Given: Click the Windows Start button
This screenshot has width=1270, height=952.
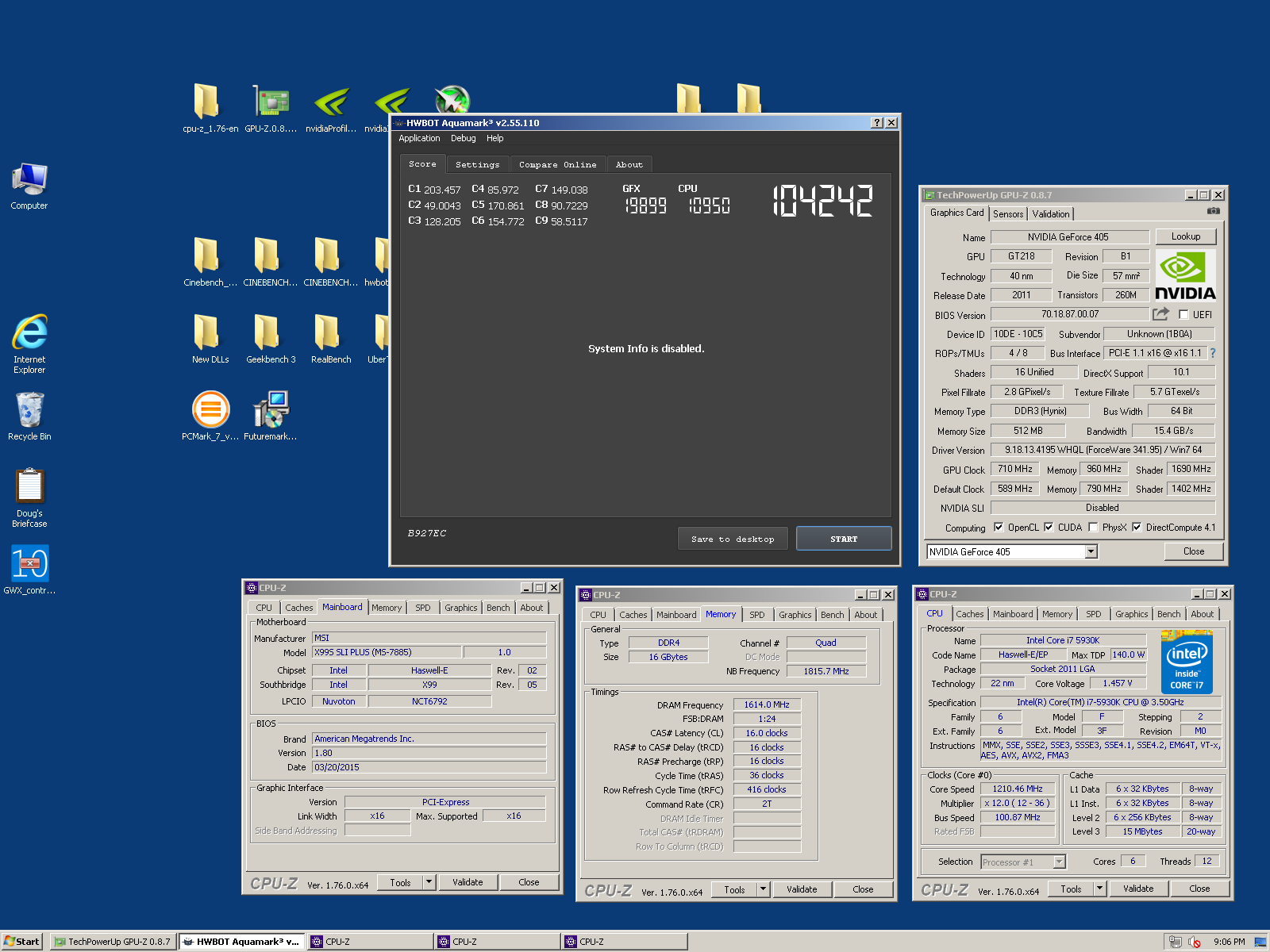Looking at the screenshot, I should coord(21,942).
